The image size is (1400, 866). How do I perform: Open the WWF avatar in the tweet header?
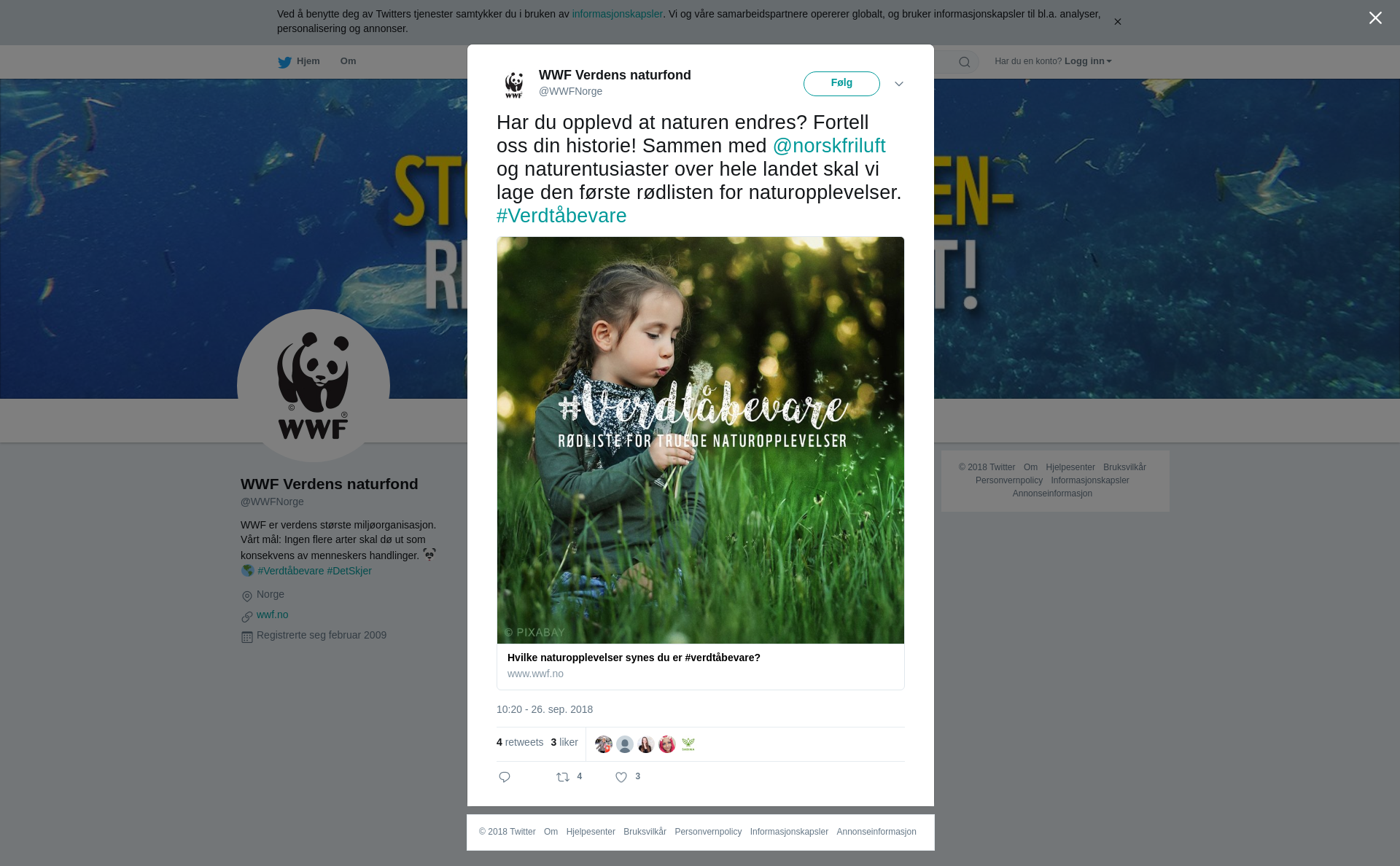point(514,84)
